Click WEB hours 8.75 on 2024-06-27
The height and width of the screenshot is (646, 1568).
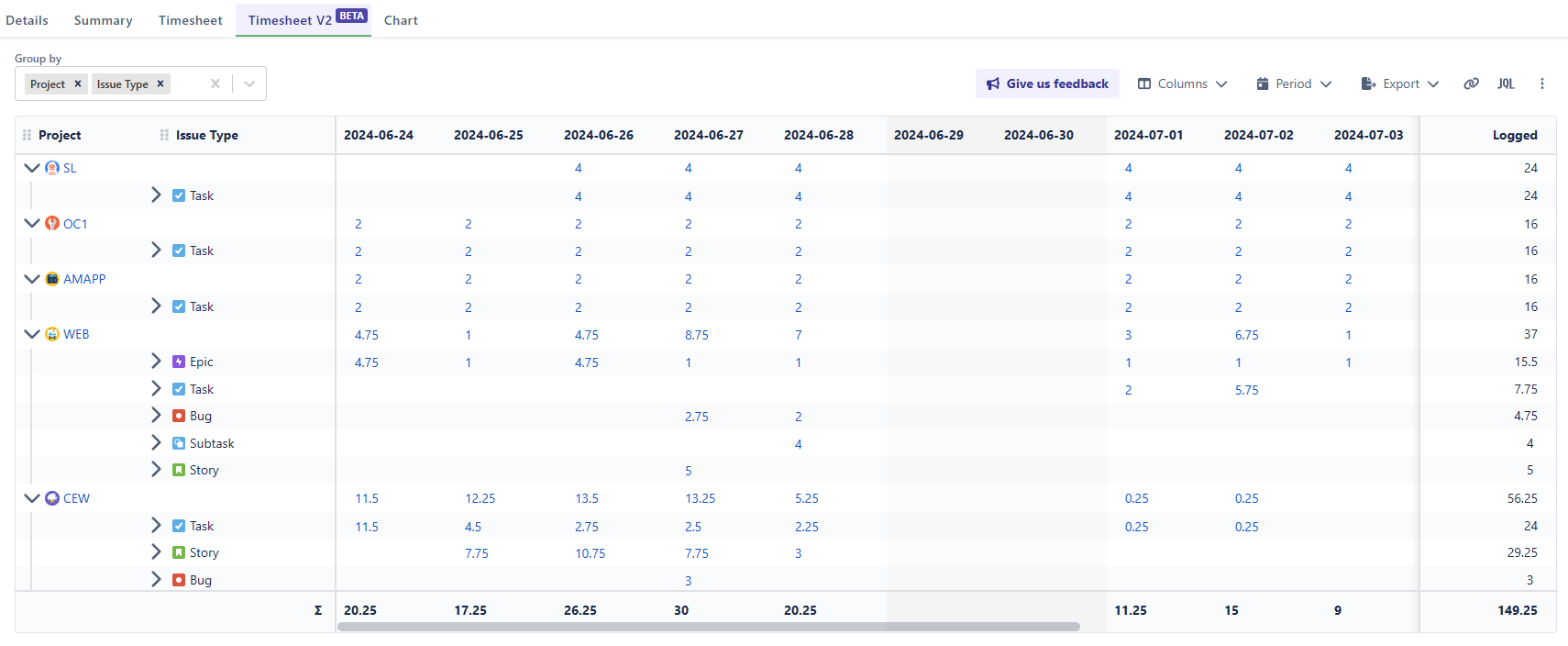click(697, 335)
